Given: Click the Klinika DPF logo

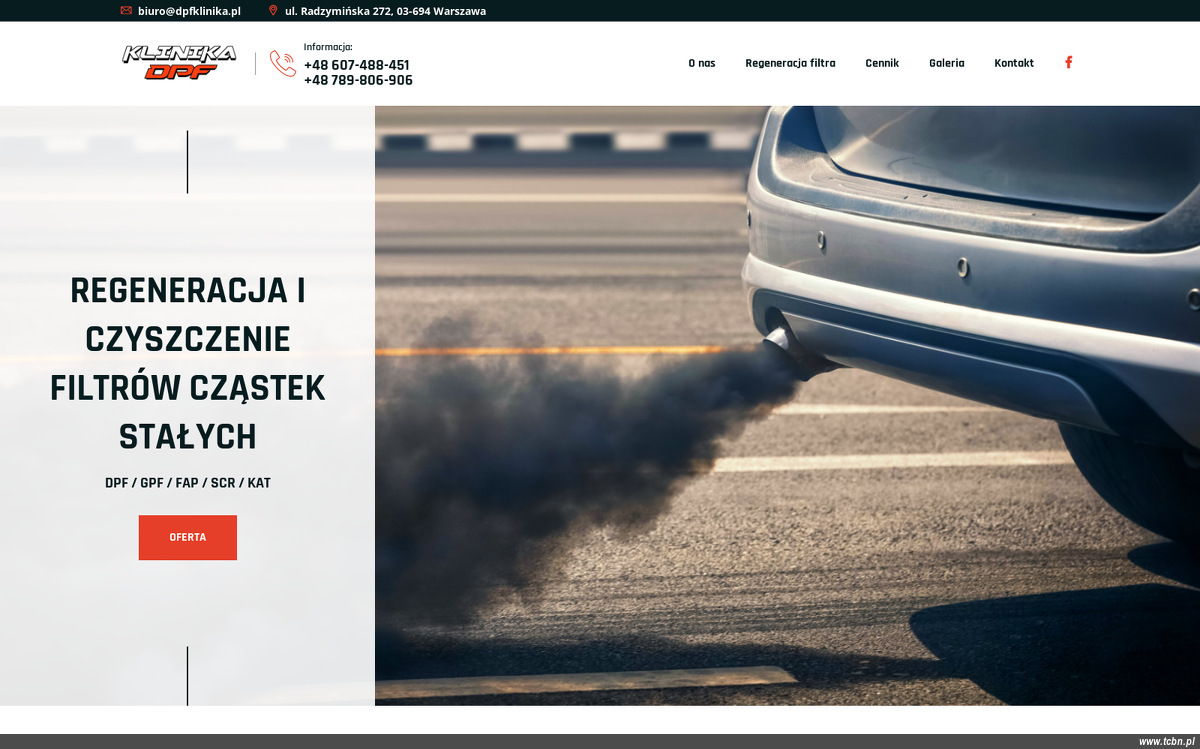Looking at the screenshot, I should click(179, 62).
